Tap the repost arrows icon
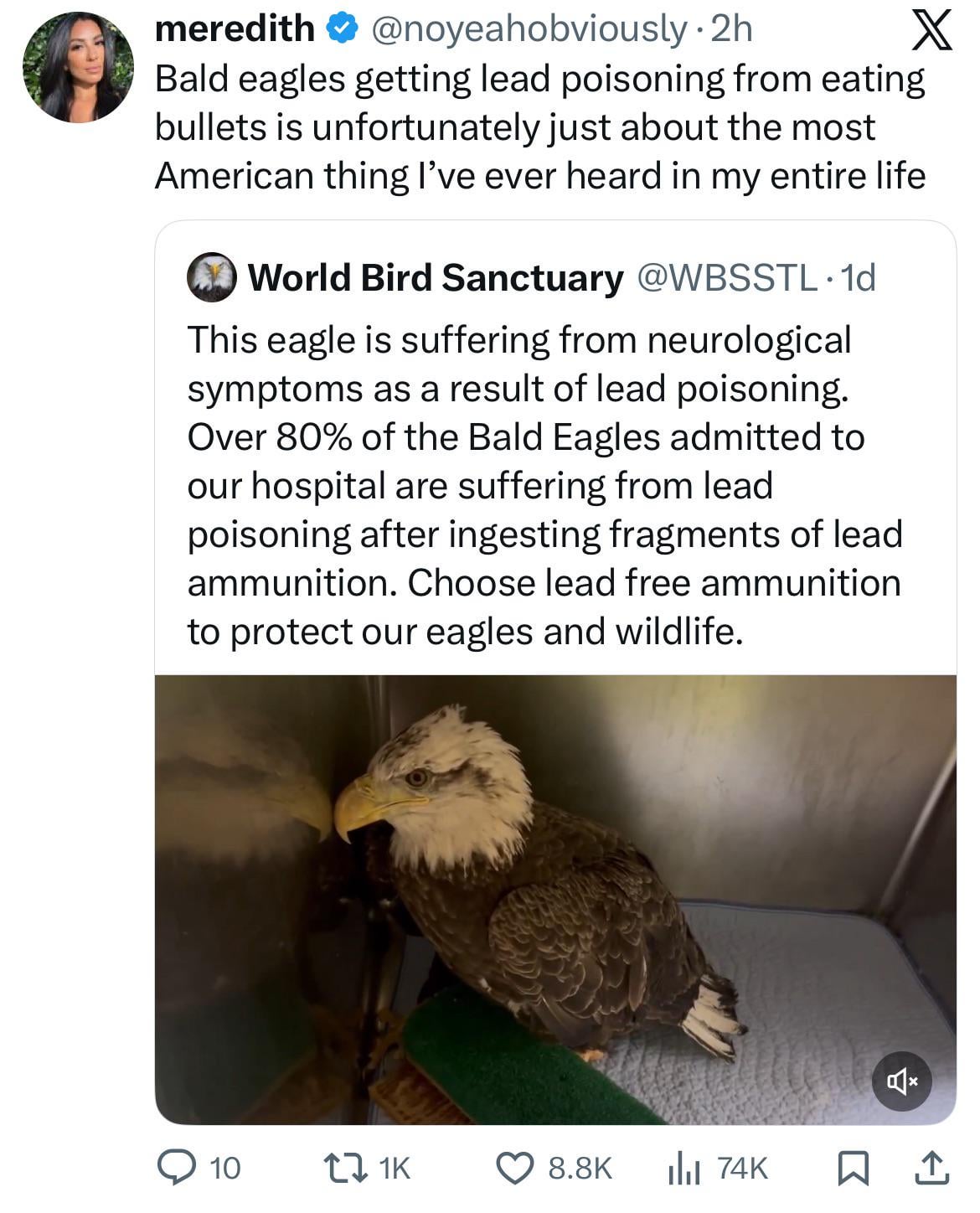 tap(346, 1168)
